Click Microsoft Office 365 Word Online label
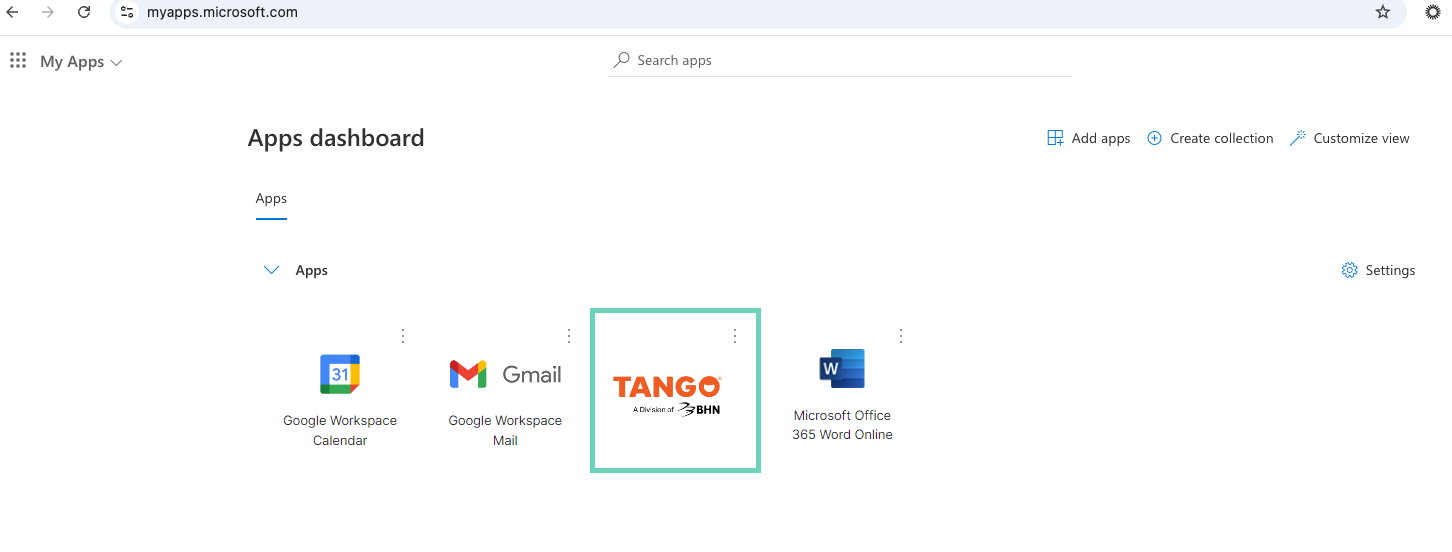 coord(842,425)
